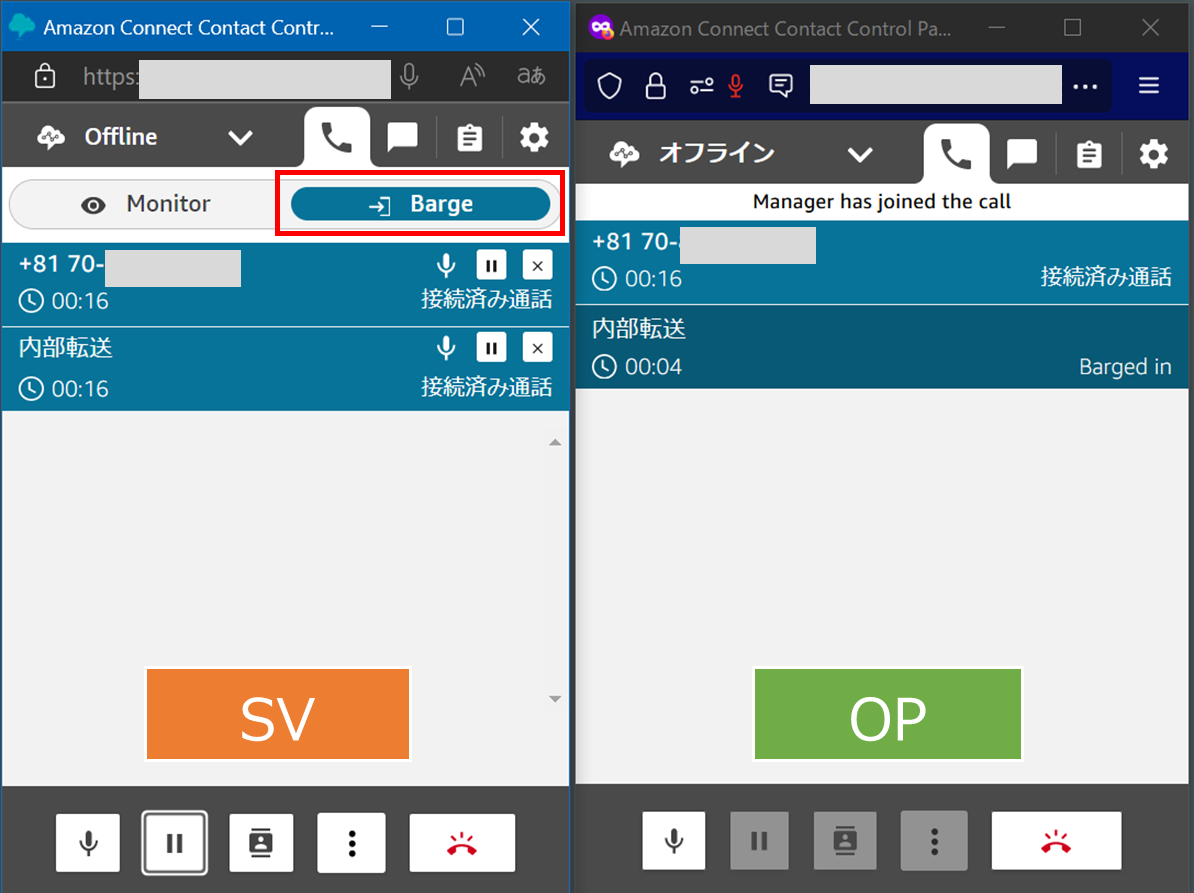Click the OP window address field

pos(936,85)
